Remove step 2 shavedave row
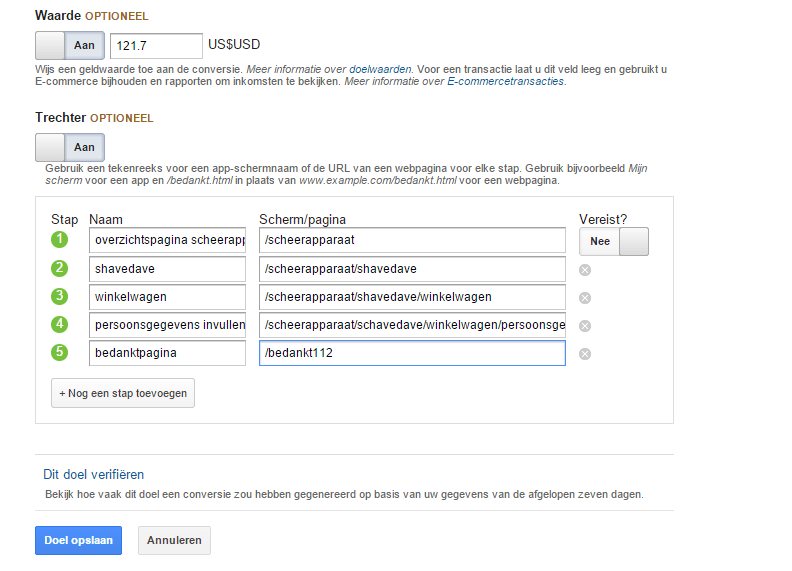 pos(585,269)
